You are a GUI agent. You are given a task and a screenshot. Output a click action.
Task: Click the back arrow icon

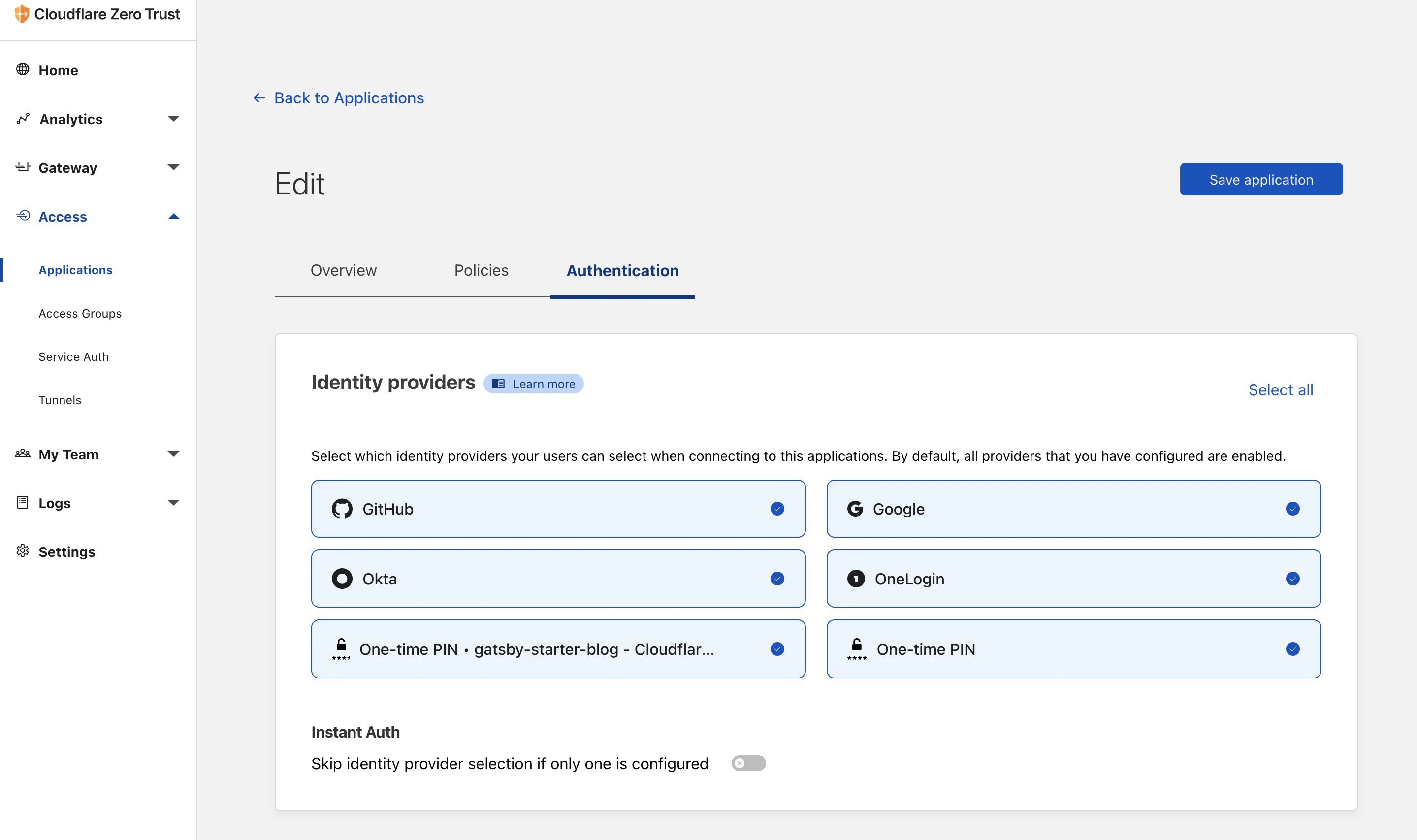point(259,98)
